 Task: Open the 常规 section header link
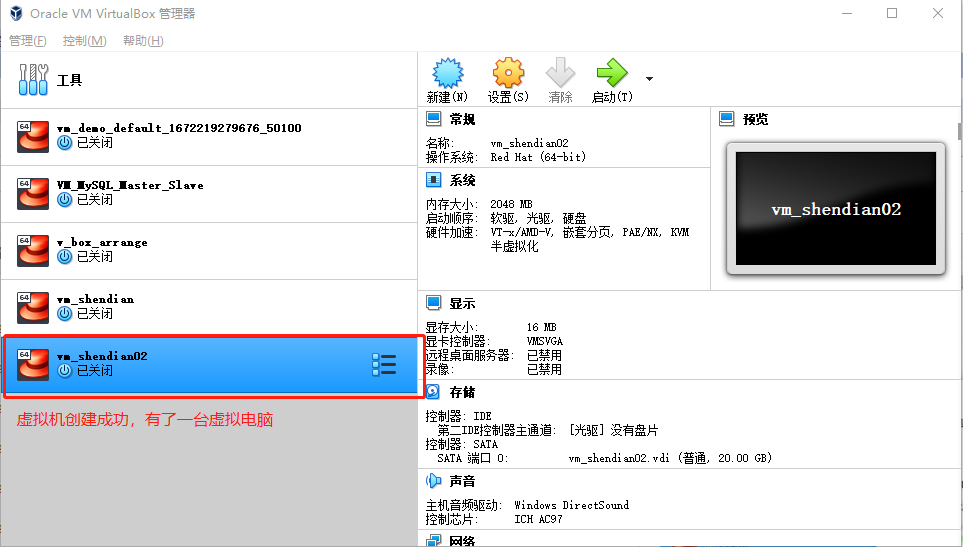tap(462, 119)
